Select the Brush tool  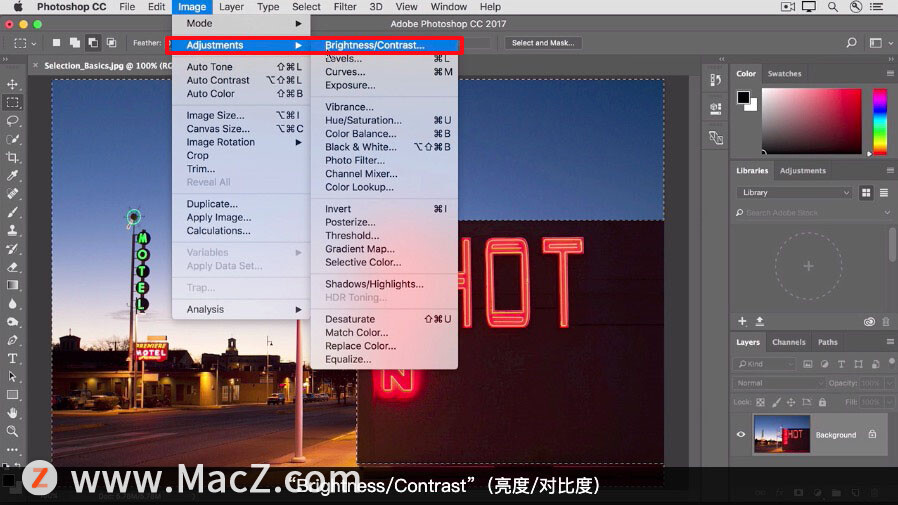click(12, 212)
